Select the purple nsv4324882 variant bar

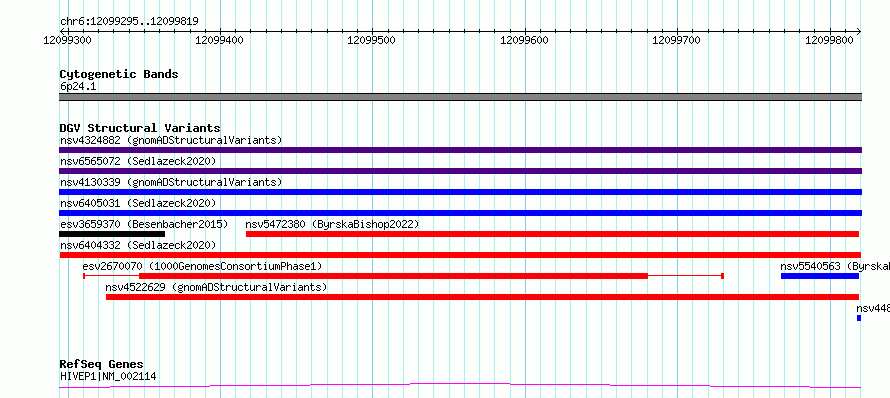[x=460, y=150]
